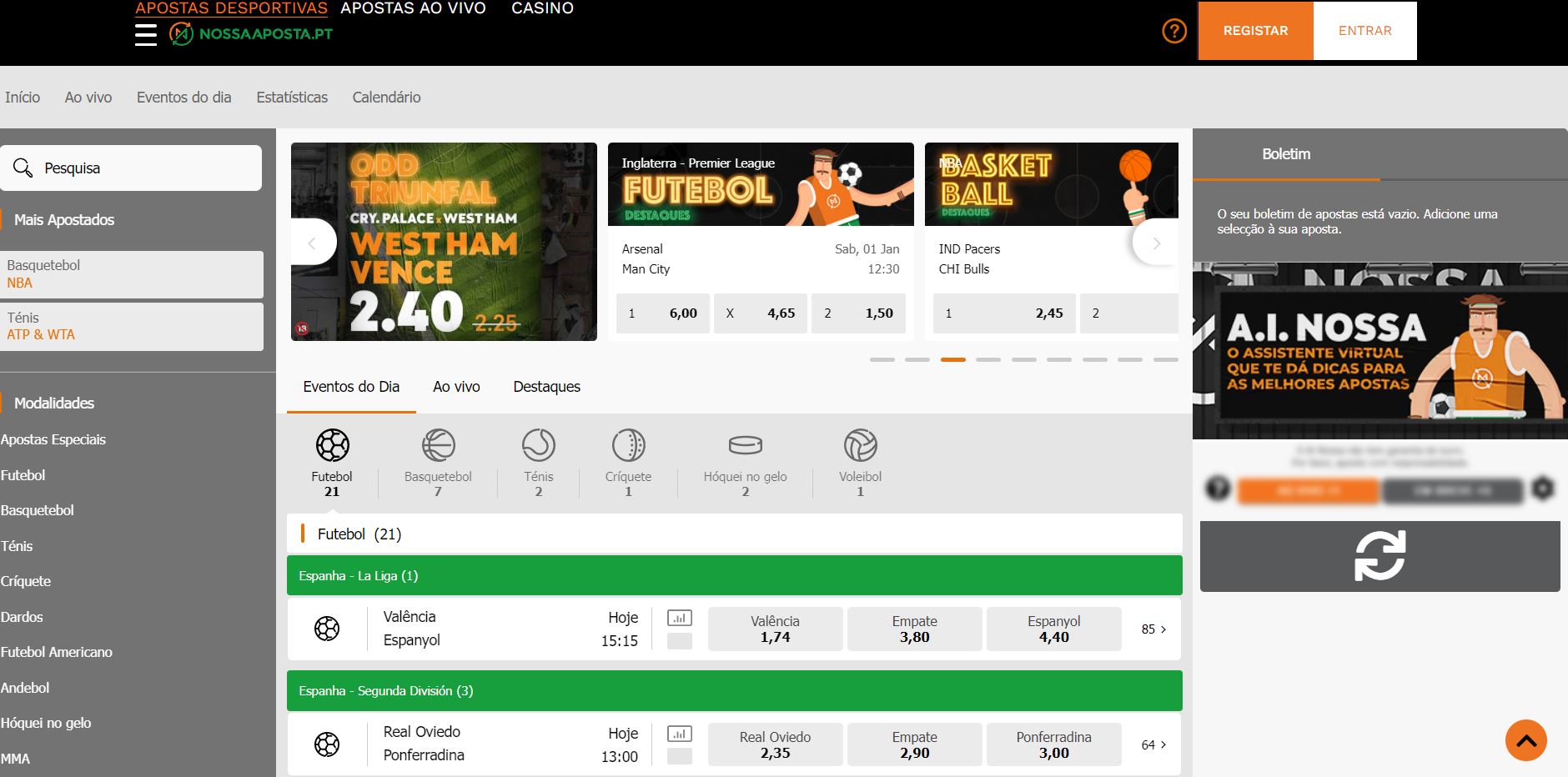The height and width of the screenshot is (777, 1568).
Task: Pick Man City win odds 1,50
Action: pos(858,313)
